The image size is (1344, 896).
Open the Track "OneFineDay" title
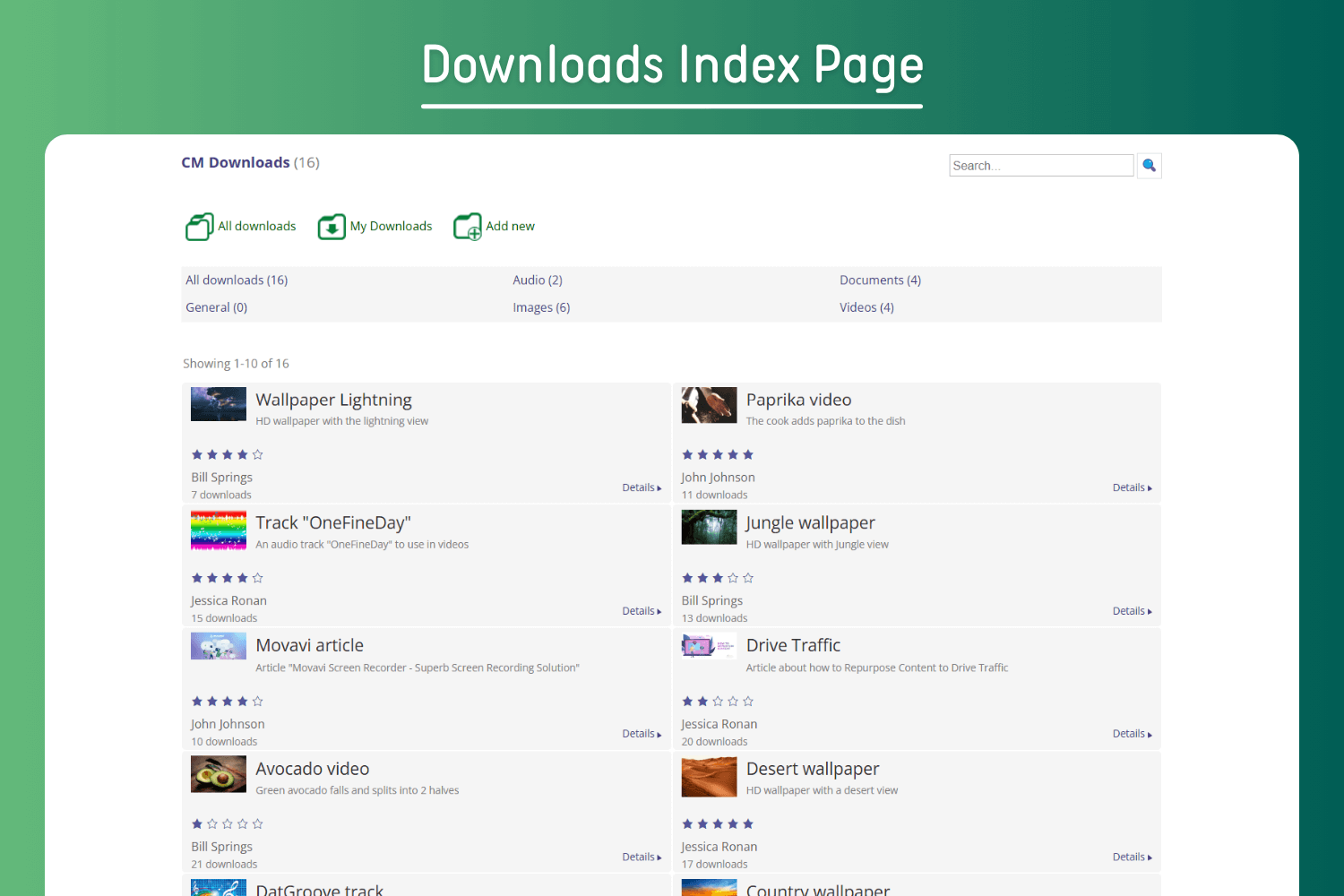pos(332,522)
